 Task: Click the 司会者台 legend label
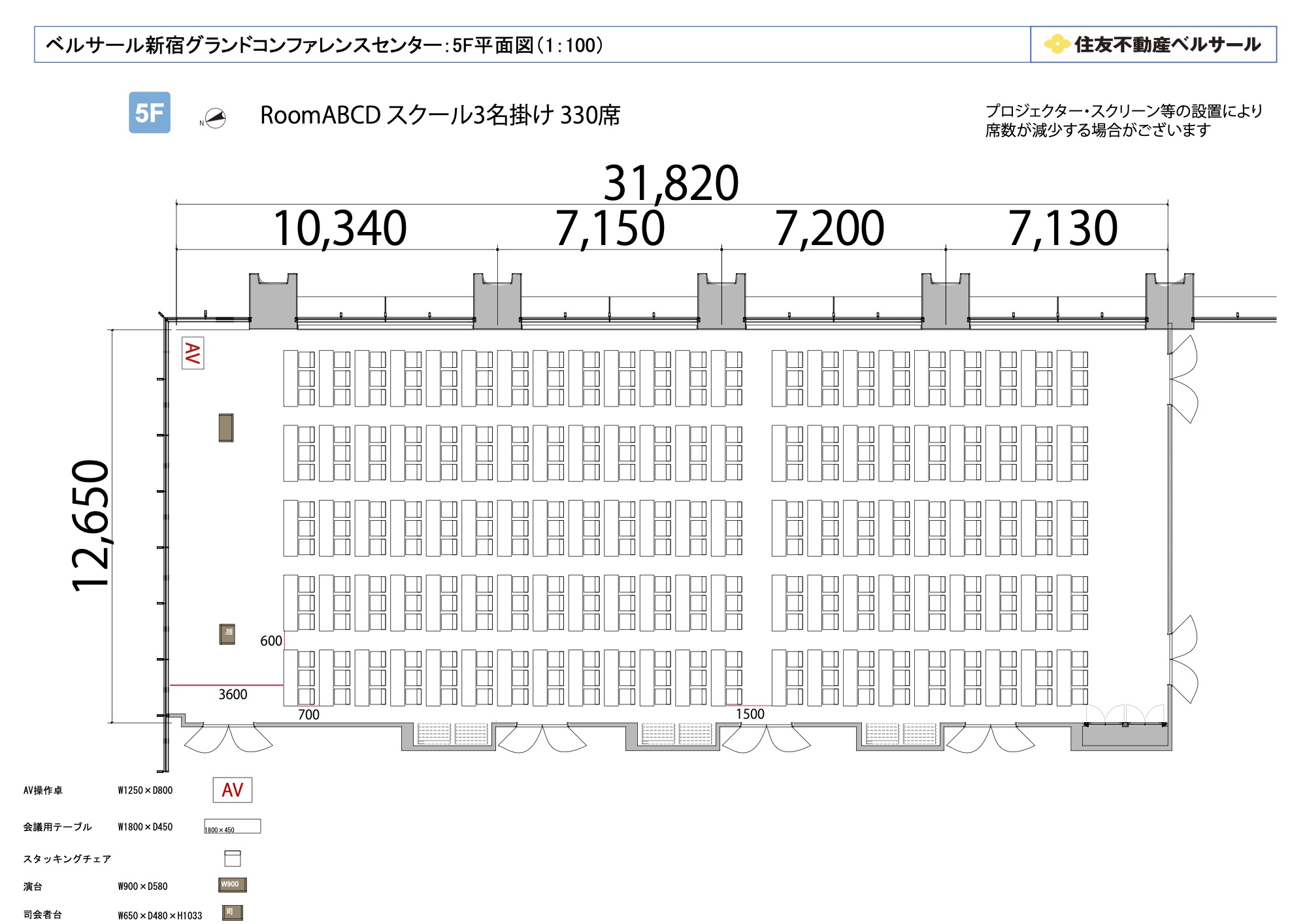click(42, 915)
